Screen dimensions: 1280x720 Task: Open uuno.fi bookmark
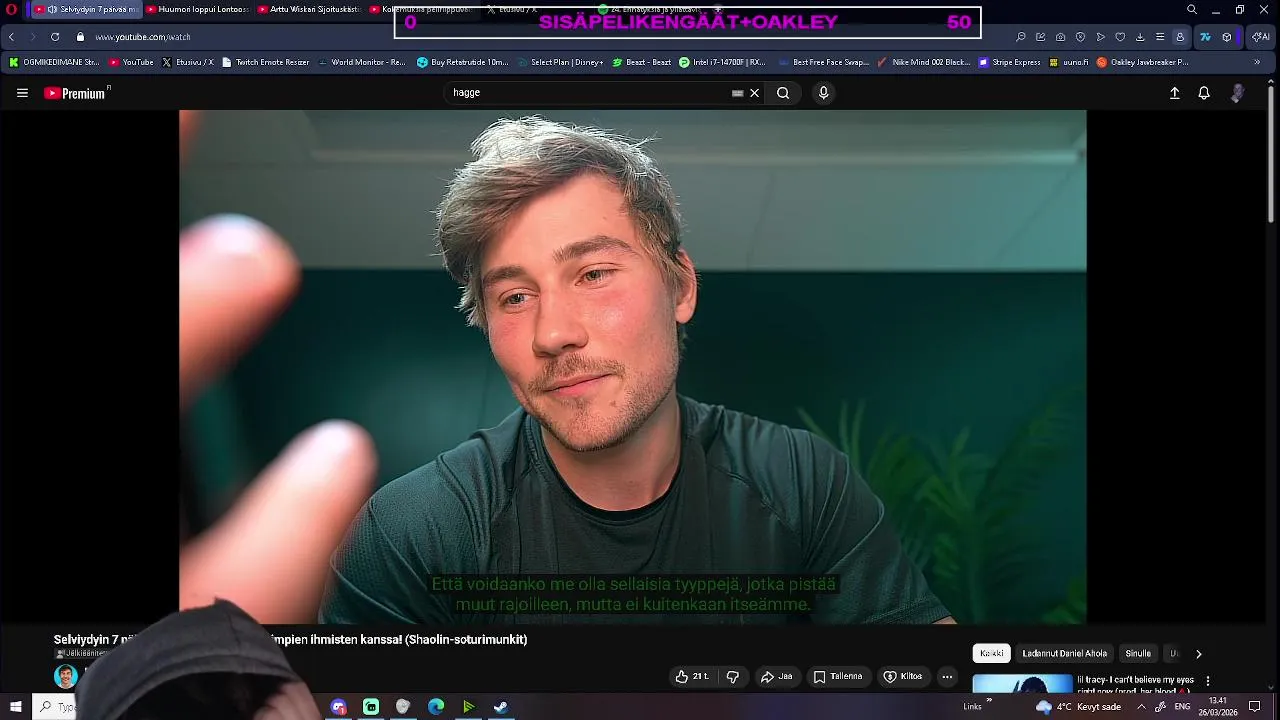pyautogui.click(x=1068, y=62)
